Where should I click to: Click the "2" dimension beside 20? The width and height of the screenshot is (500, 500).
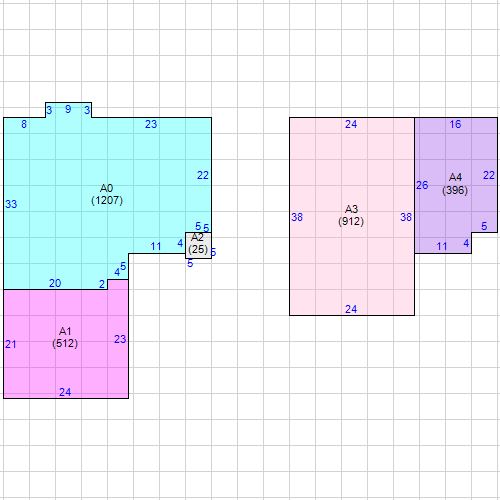pos(102,284)
